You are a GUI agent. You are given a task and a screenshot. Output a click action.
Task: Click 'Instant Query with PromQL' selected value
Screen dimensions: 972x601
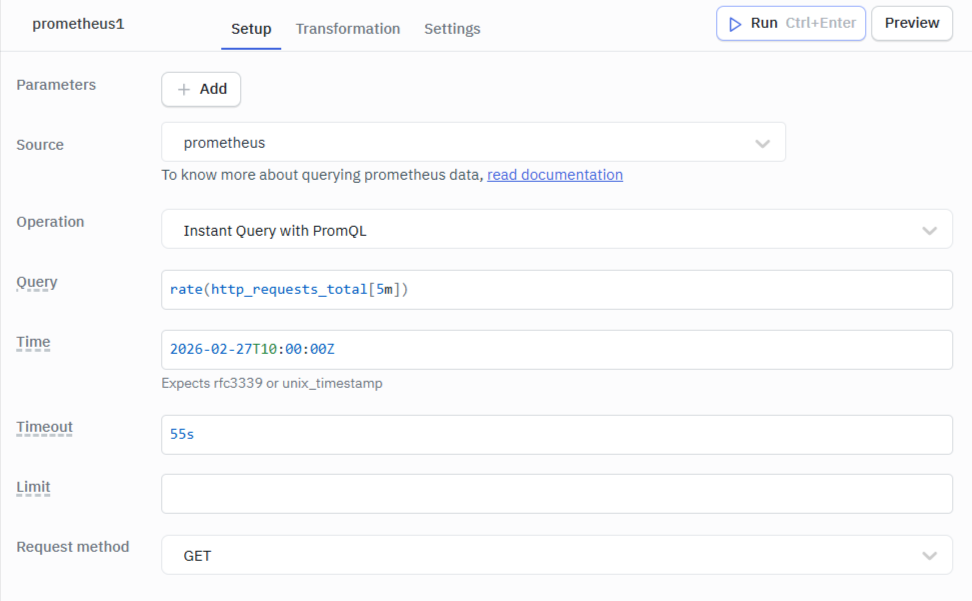(275, 231)
